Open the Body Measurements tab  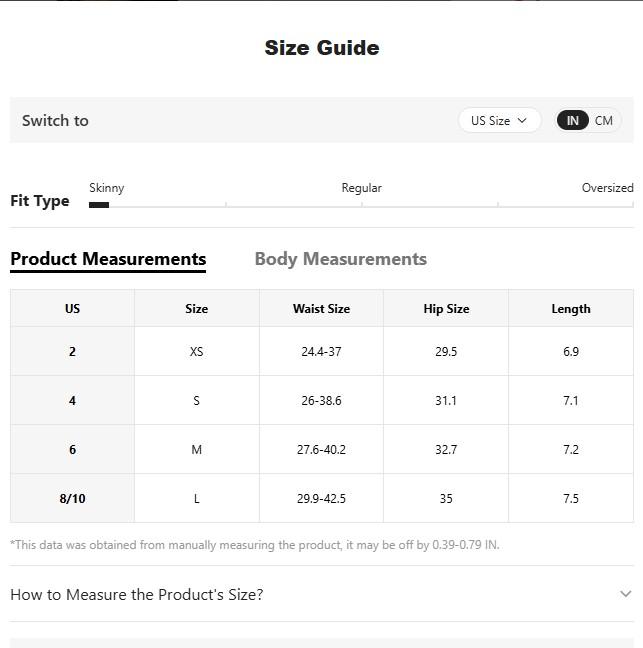340,259
